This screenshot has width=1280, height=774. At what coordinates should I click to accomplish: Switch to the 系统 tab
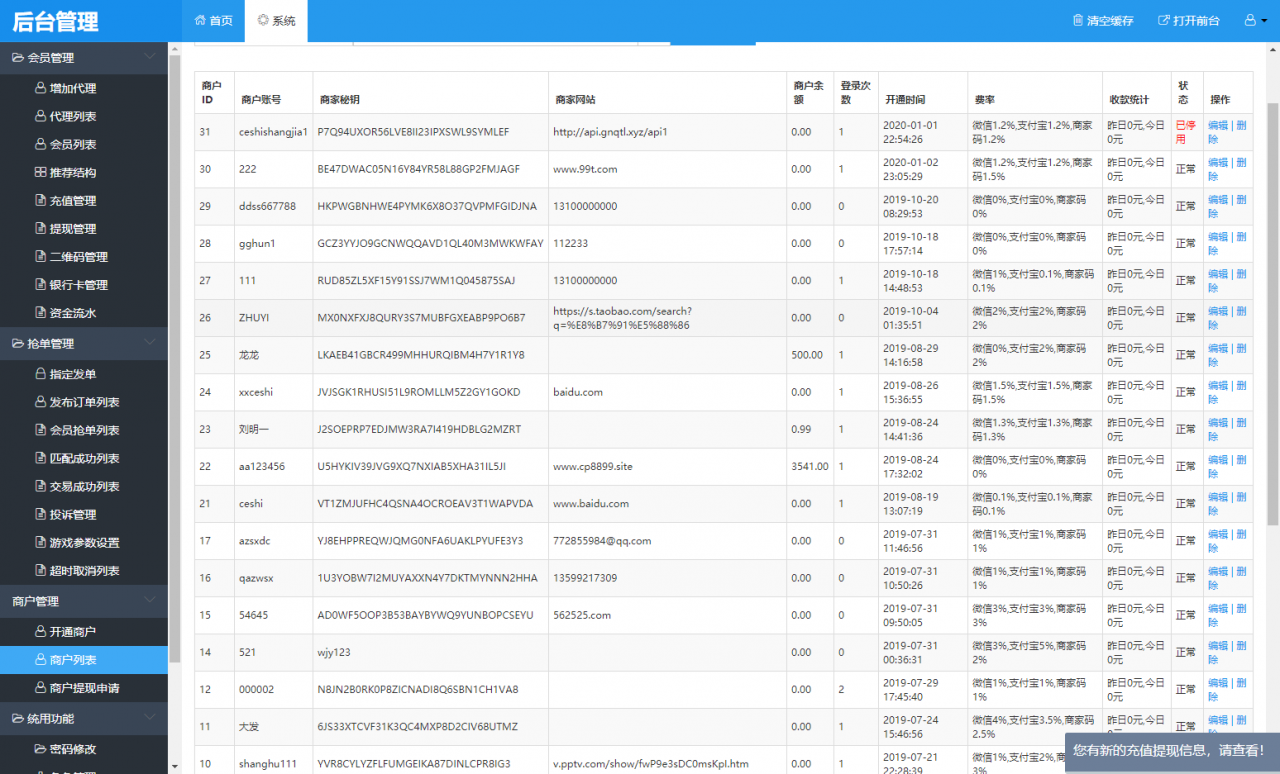[x=276, y=20]
